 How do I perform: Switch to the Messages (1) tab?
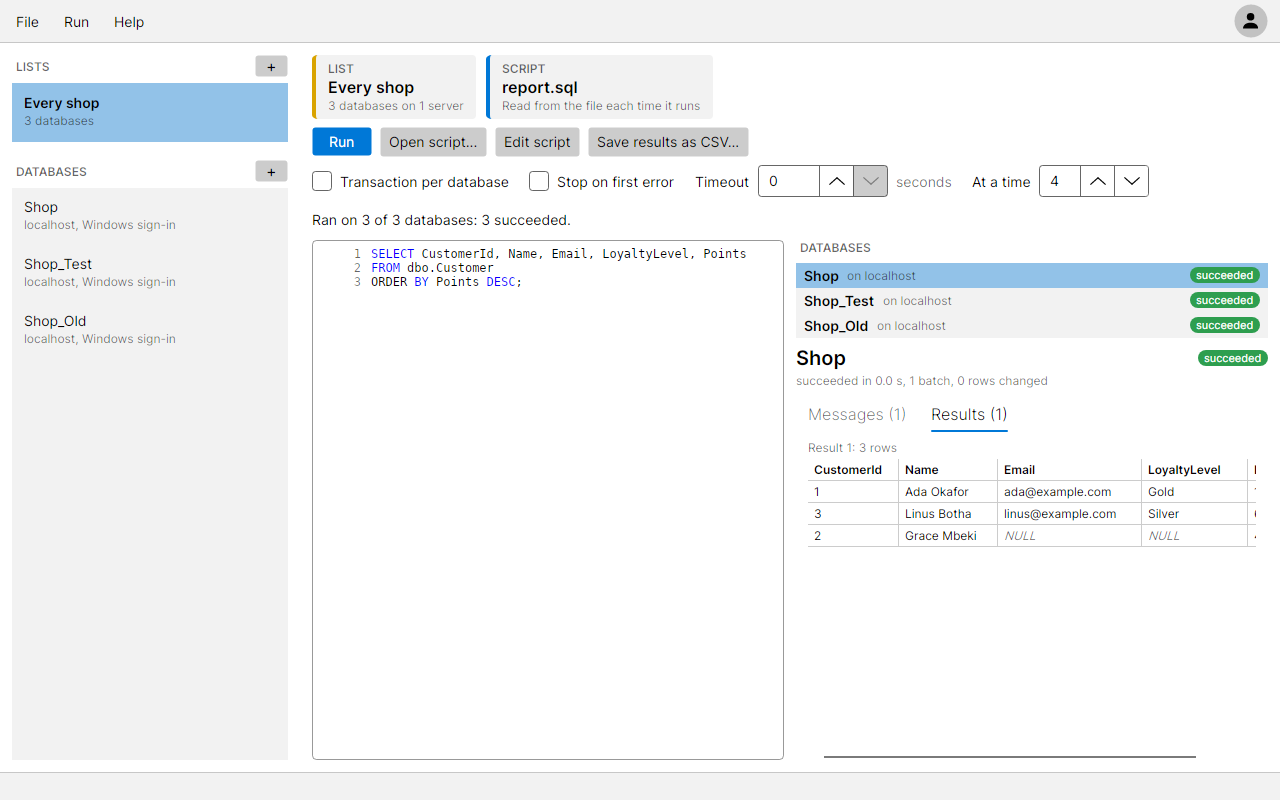point(857,414)
